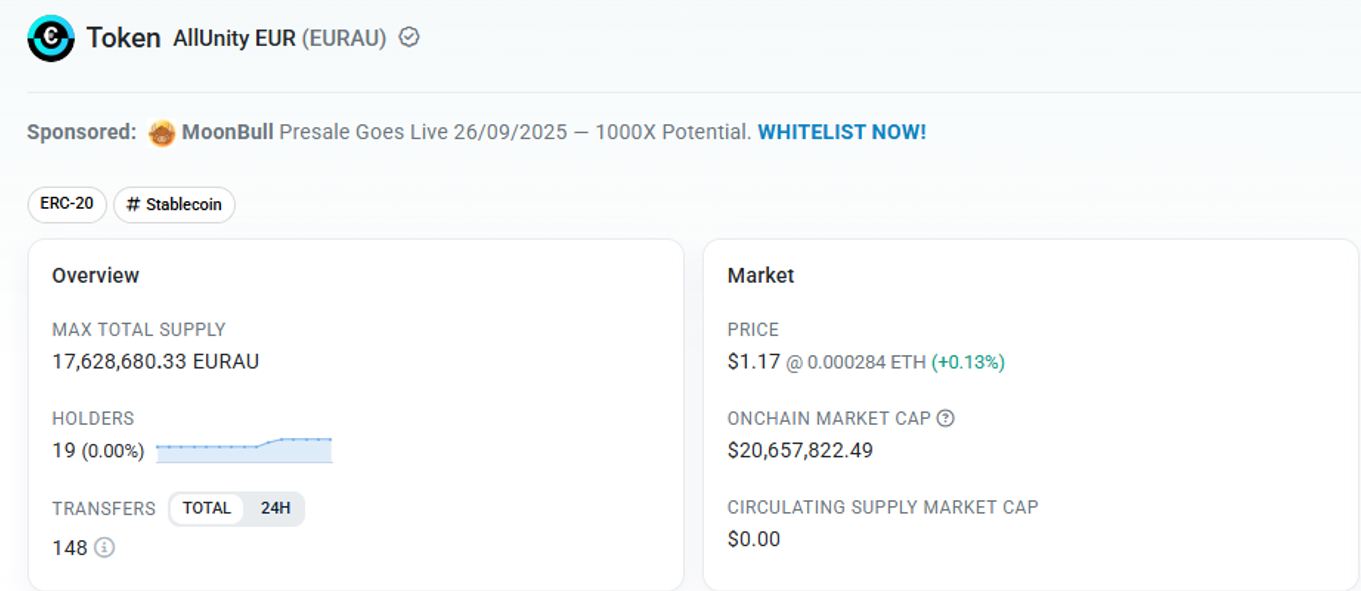Click the +0.13% price change indicator

tap(968, 362)
